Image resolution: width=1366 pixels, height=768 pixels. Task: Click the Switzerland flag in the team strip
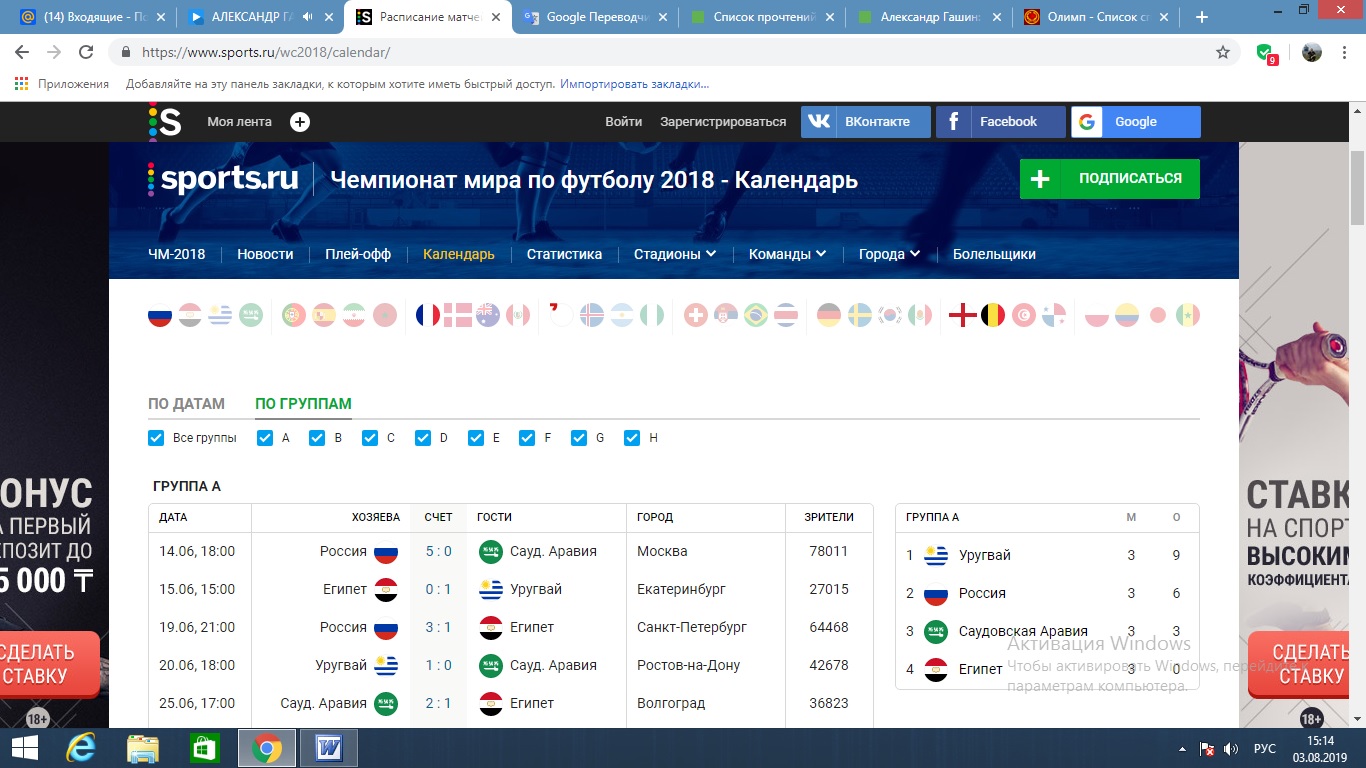tap(696, 316)
